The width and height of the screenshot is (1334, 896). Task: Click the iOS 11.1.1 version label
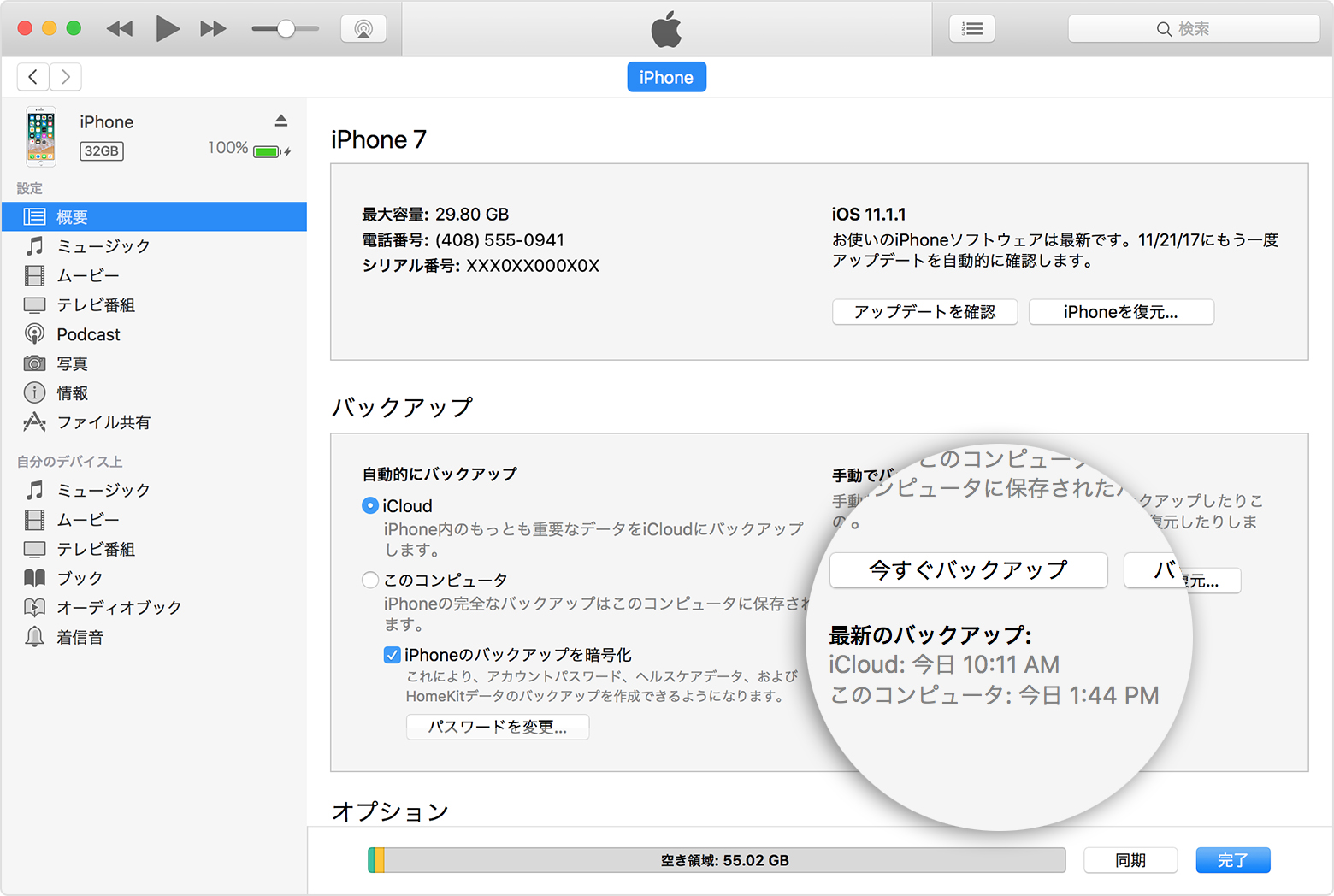coord(869,215)
